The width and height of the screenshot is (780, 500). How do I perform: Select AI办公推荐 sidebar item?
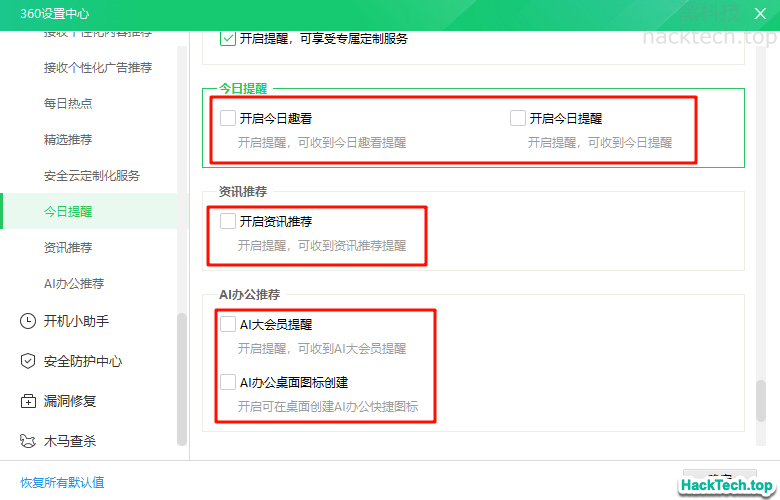74,283
